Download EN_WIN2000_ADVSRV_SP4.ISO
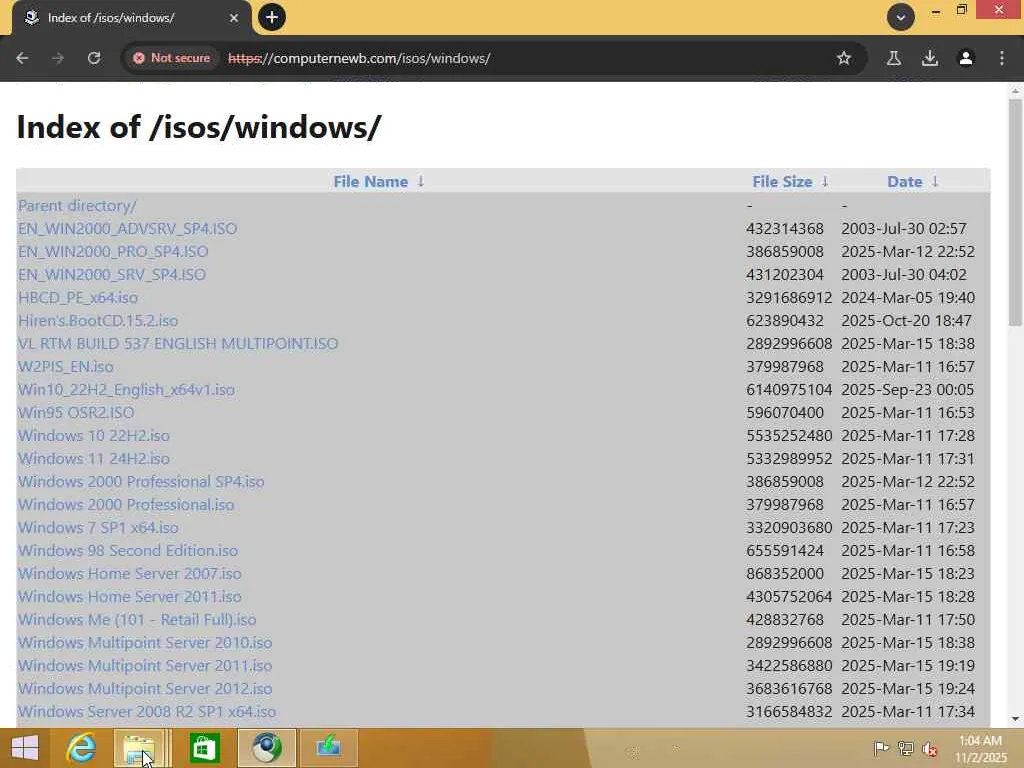1024x768 pixels. pos(127,229)
